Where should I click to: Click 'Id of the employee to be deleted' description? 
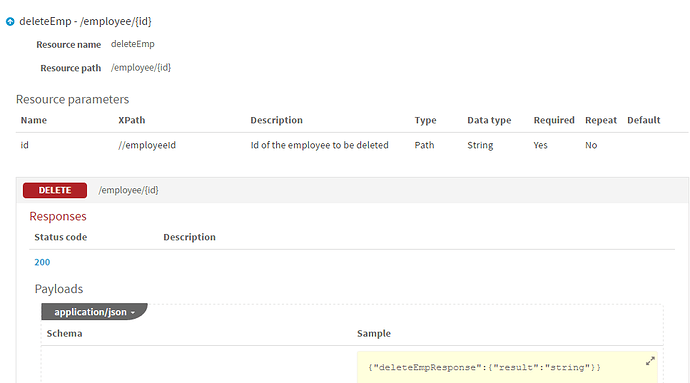point(319,145)
